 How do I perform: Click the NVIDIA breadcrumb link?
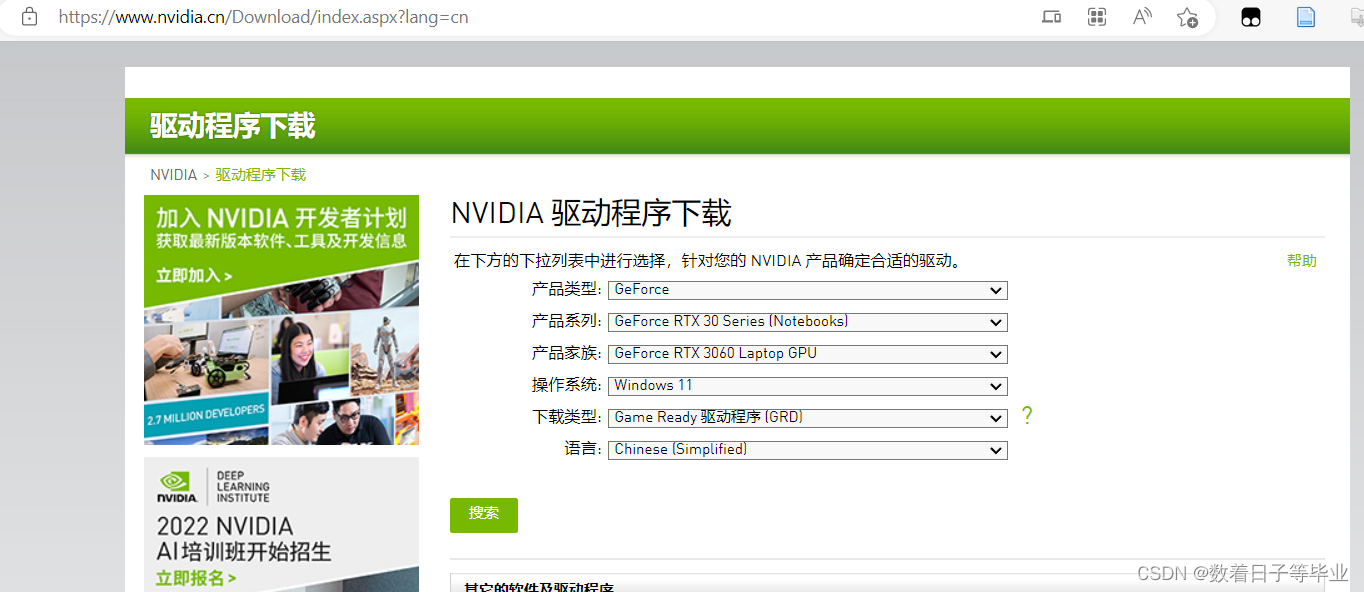[174, 175]
